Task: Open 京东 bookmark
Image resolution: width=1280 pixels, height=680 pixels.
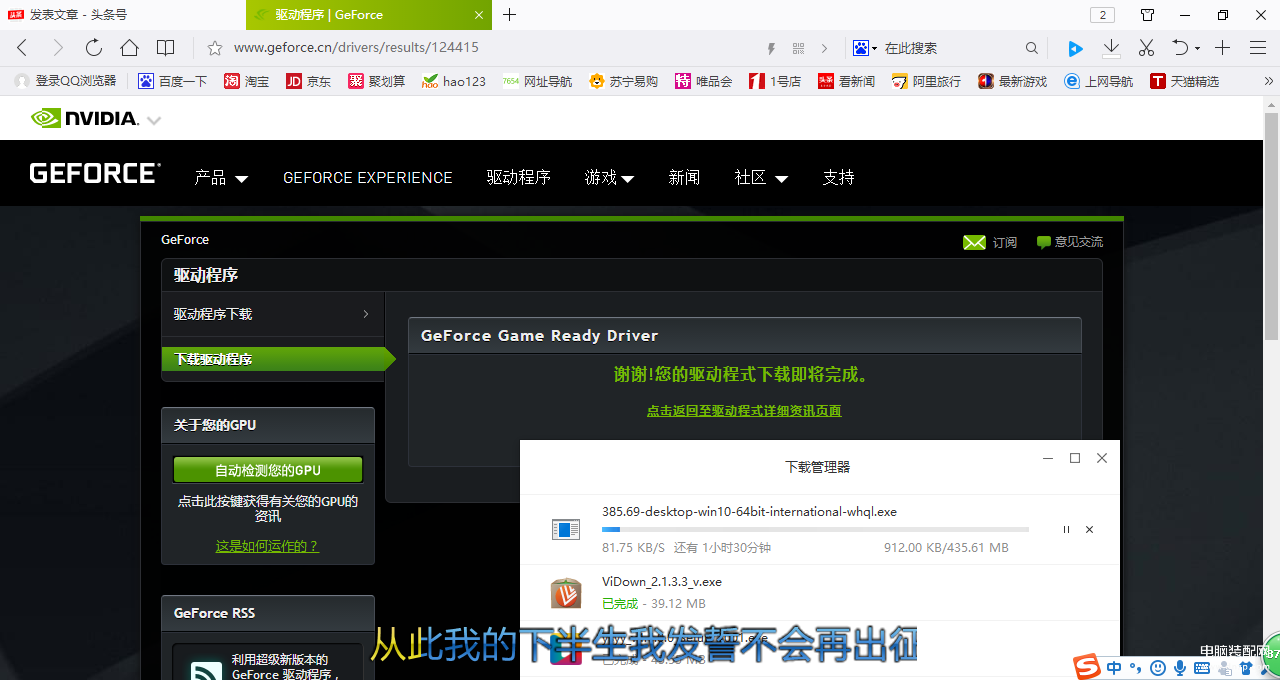Action: [x=308, y=81]
